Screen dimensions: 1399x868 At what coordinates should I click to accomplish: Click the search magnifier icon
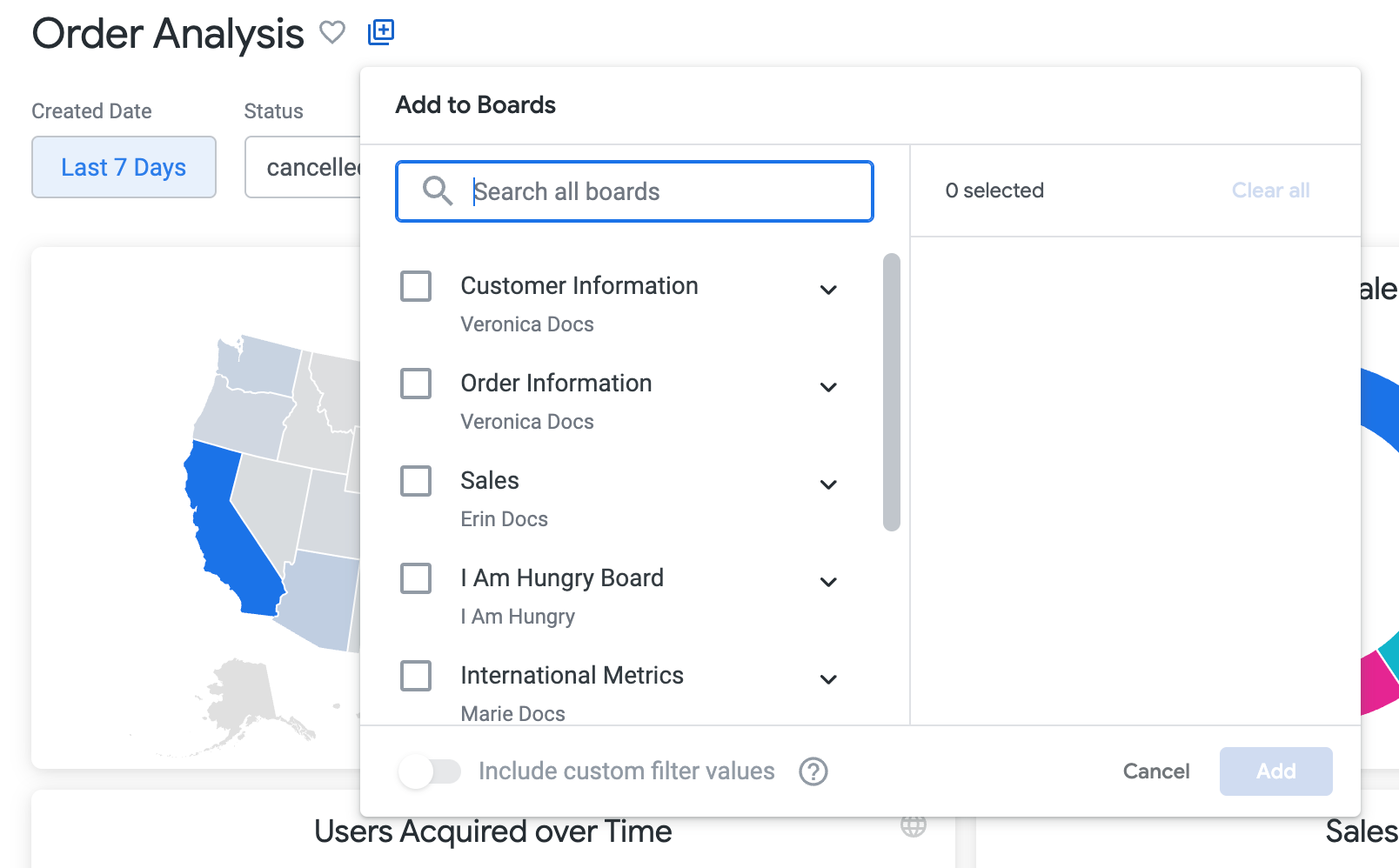[x=437, y=191]
